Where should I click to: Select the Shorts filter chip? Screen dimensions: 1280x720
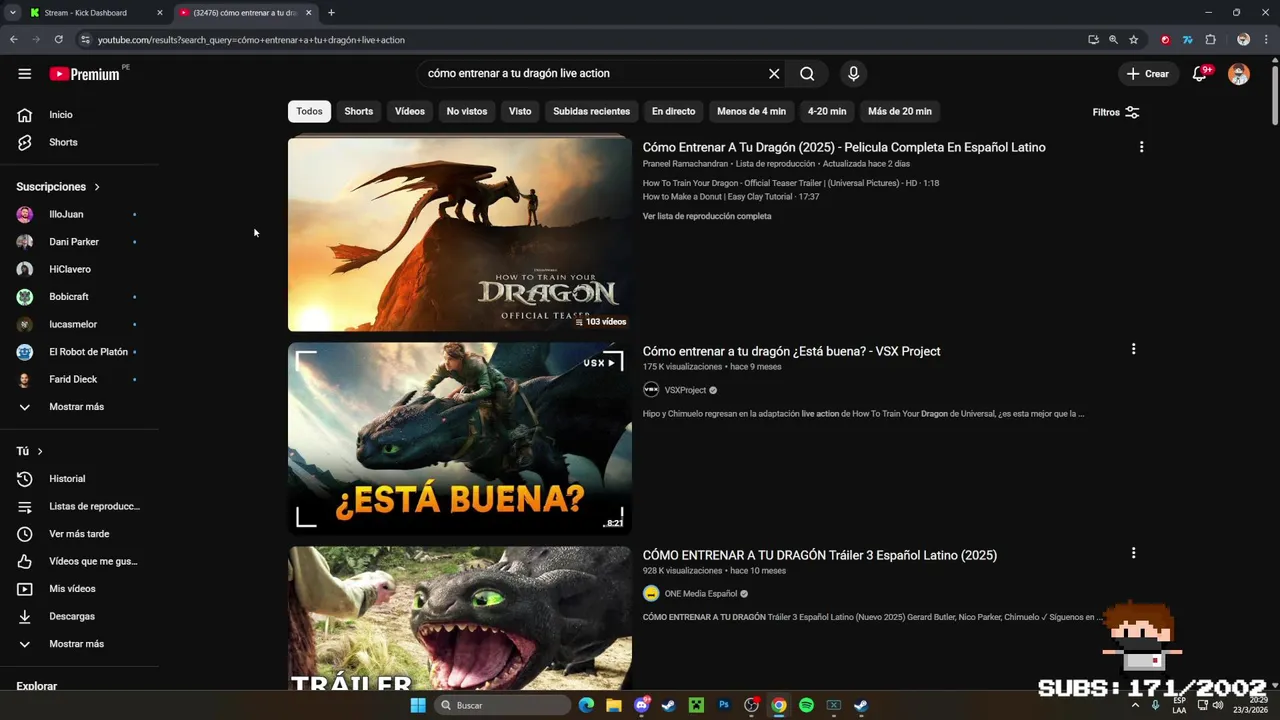[x=358, y=111]
